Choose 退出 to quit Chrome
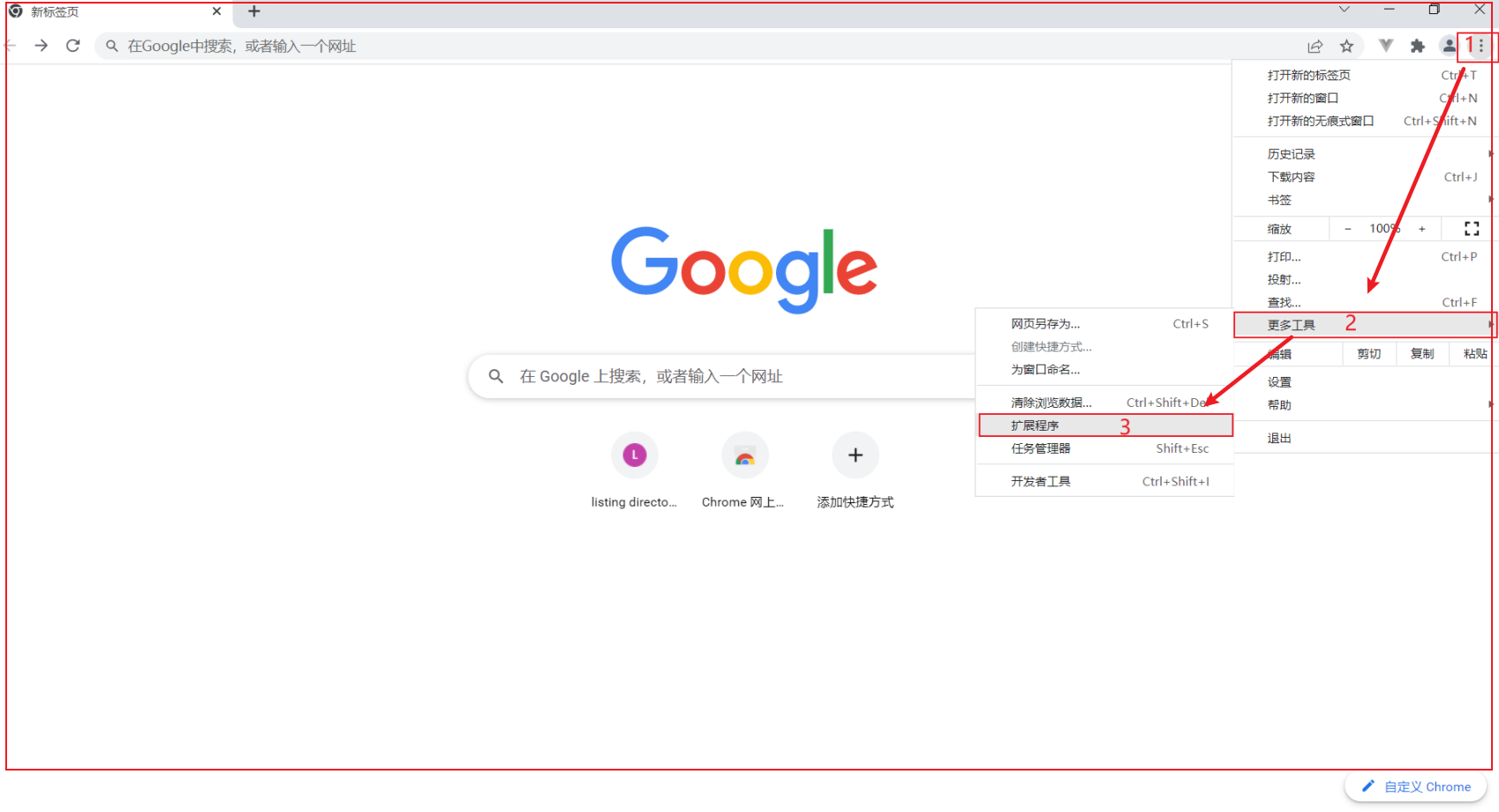1499x812 pixels. 1364,438
